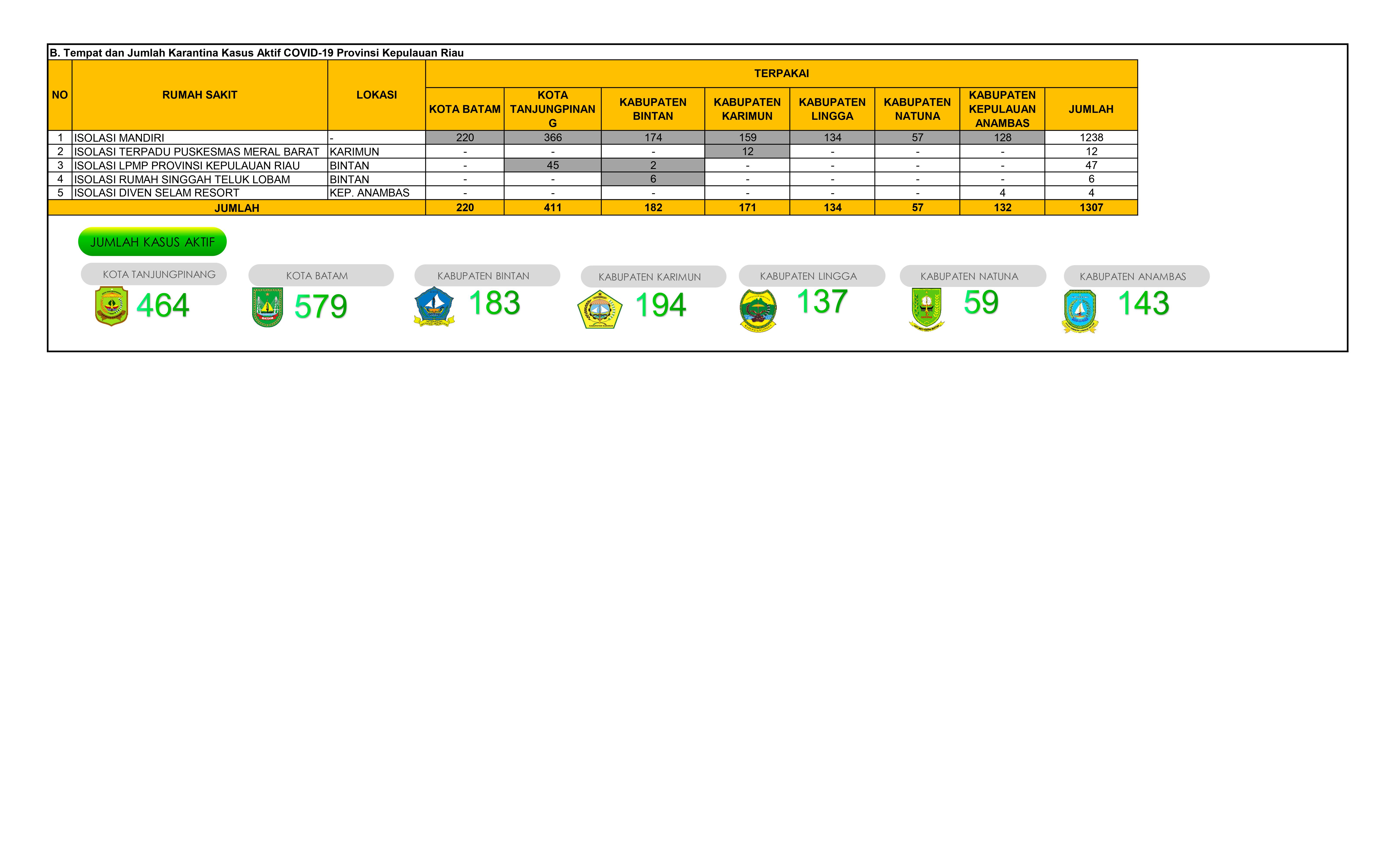Click the Kabupaten Anambas emblem icon
Viewport: 1400px width, 850px height.
[x=1080, y=311]
